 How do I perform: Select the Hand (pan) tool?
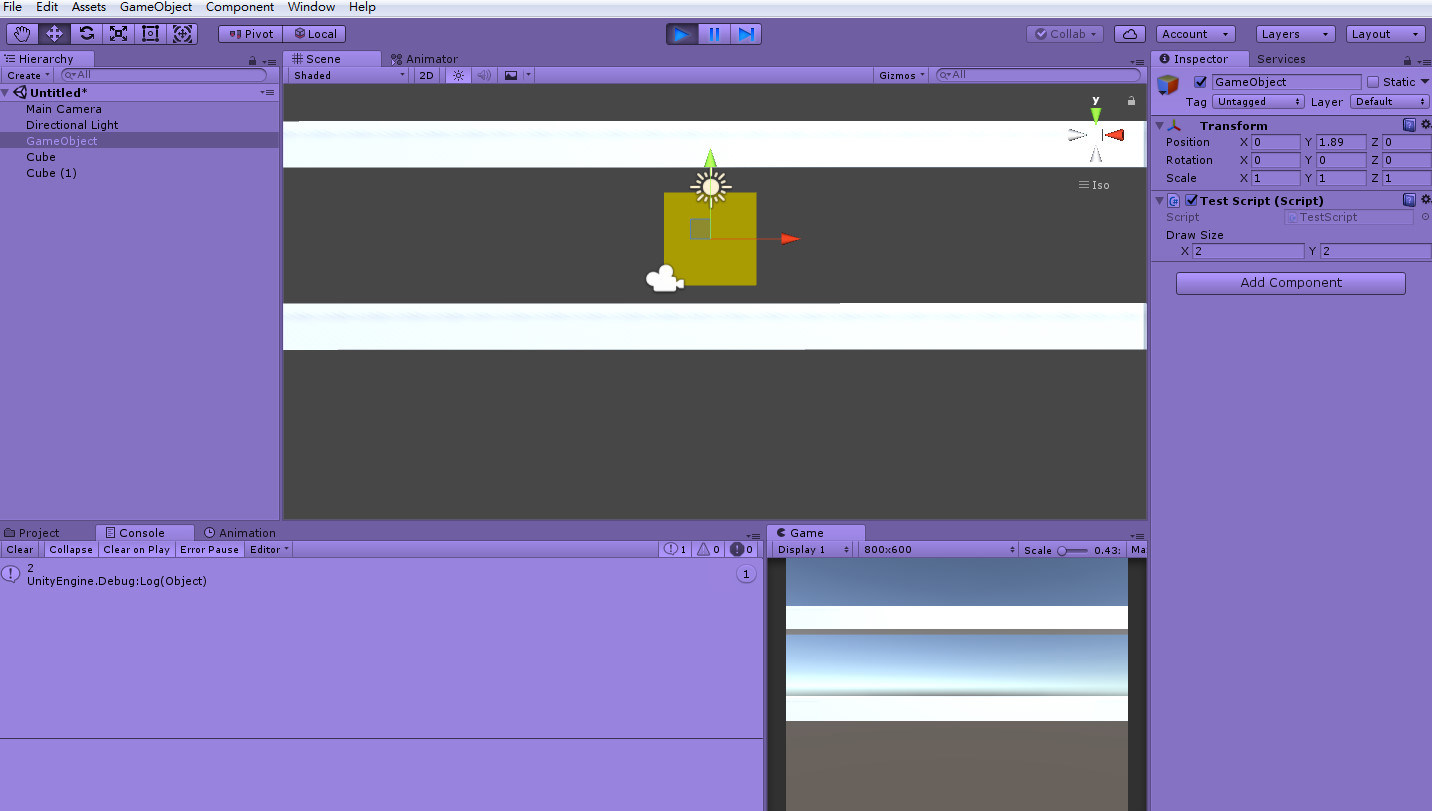(x=21, y=33)
